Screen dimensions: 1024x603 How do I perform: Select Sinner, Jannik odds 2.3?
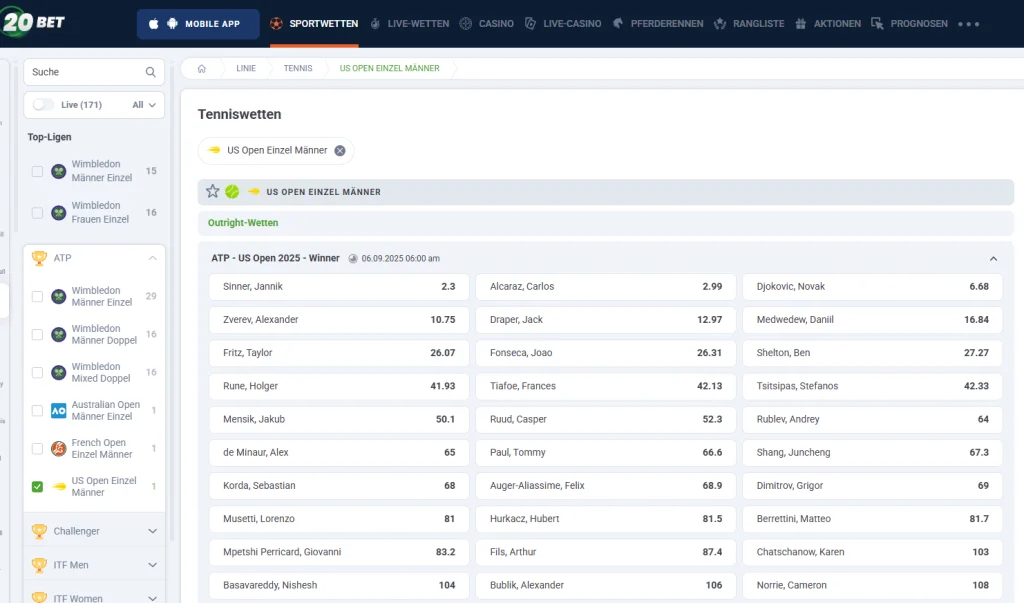click(x=338, y=286)
